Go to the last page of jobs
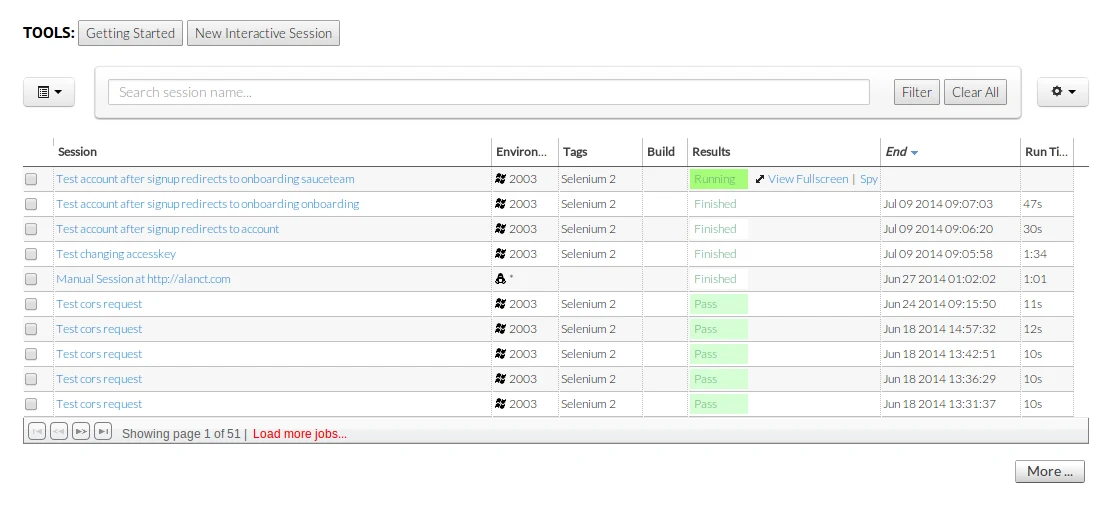Screen dimensions: 1113x519 (103, 431)
